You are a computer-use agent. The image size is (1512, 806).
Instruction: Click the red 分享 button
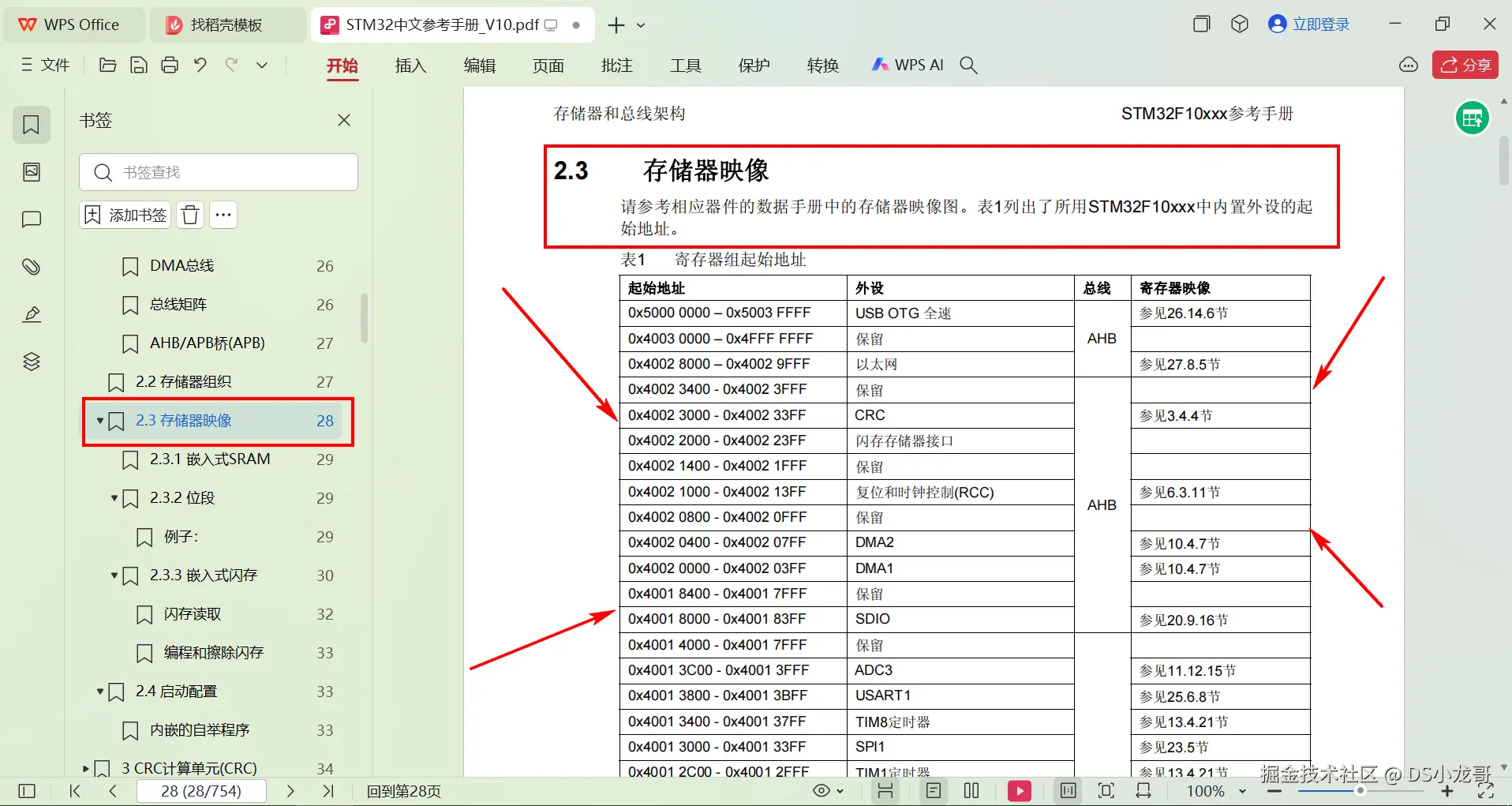(1465, 65)
